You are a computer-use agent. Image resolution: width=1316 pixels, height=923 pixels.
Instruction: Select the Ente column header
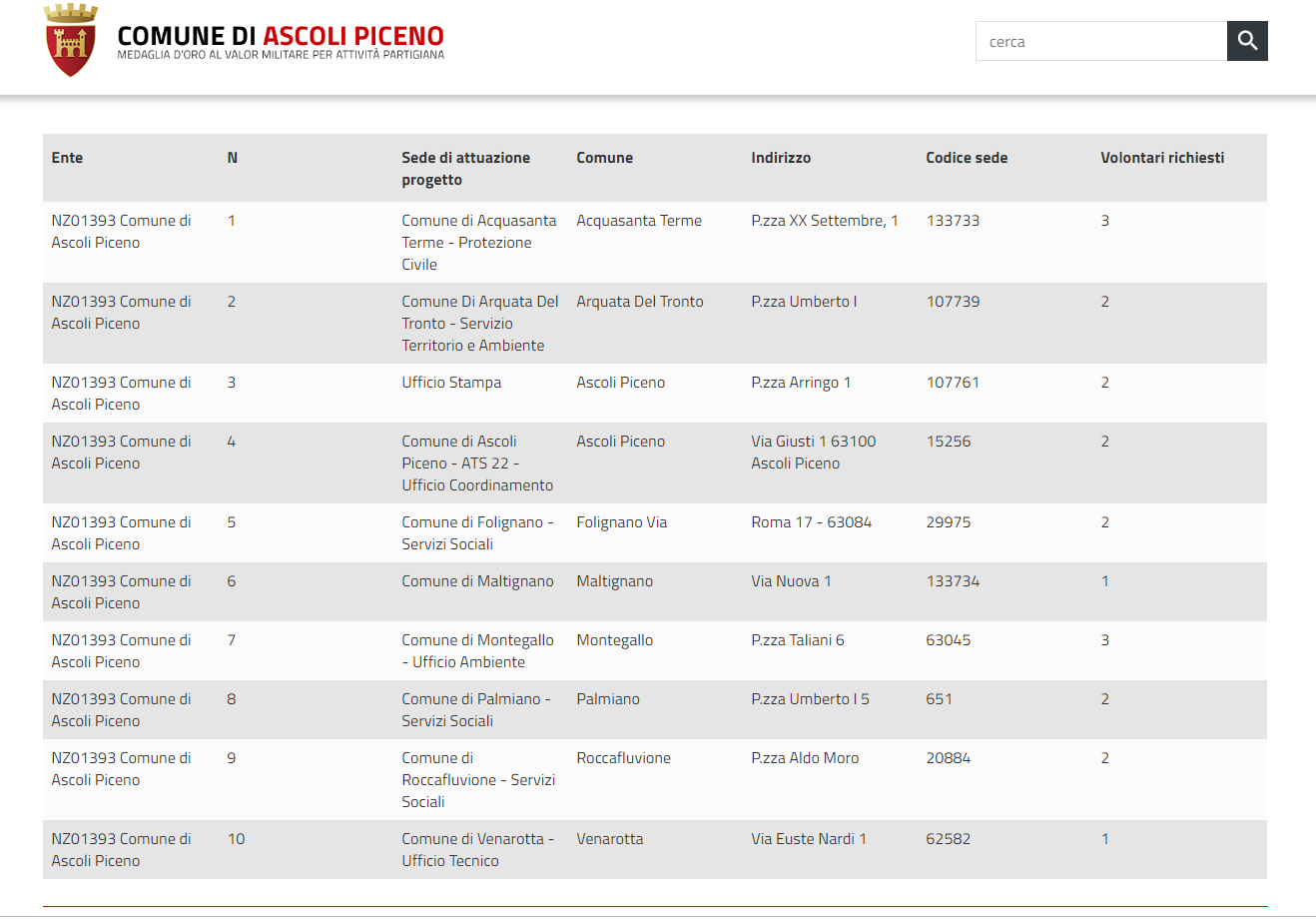pos(67,158)
